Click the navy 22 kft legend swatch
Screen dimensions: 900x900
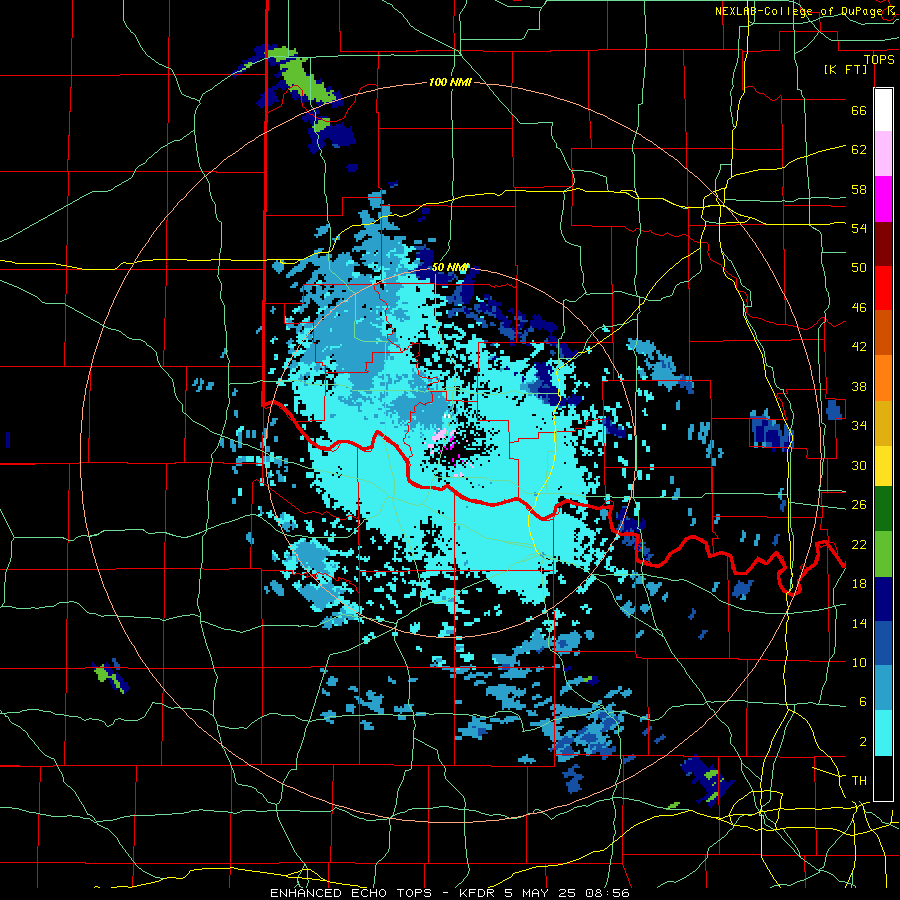click(x=883, y=599)
